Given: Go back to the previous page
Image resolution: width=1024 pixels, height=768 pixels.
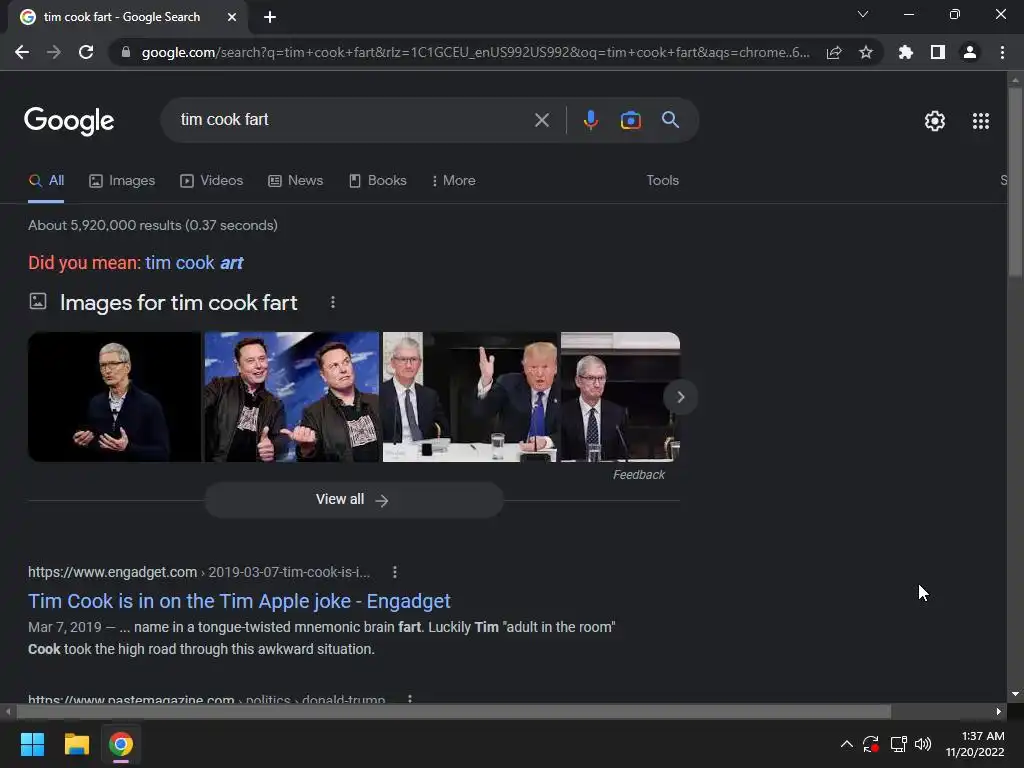Looking at the screenshot, I should tap(22, 52).
